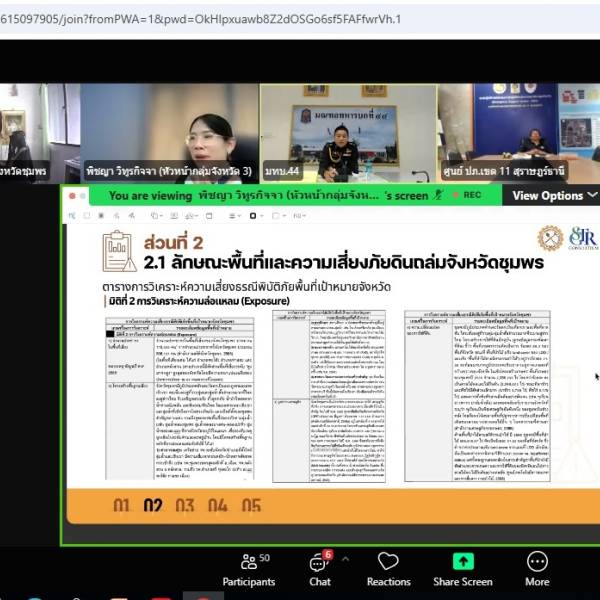The width and height of the screenshot is (600, 600).
Task: Click the annotation icon beside "'s screen"
Action: (439, 195)
